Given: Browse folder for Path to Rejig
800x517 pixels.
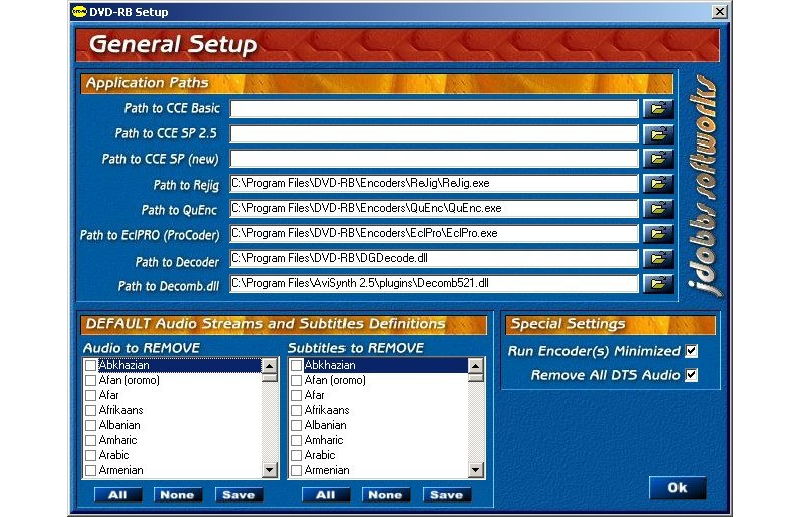Looking at the screenshot, I should pyautogui.click(x=658, y=183).
